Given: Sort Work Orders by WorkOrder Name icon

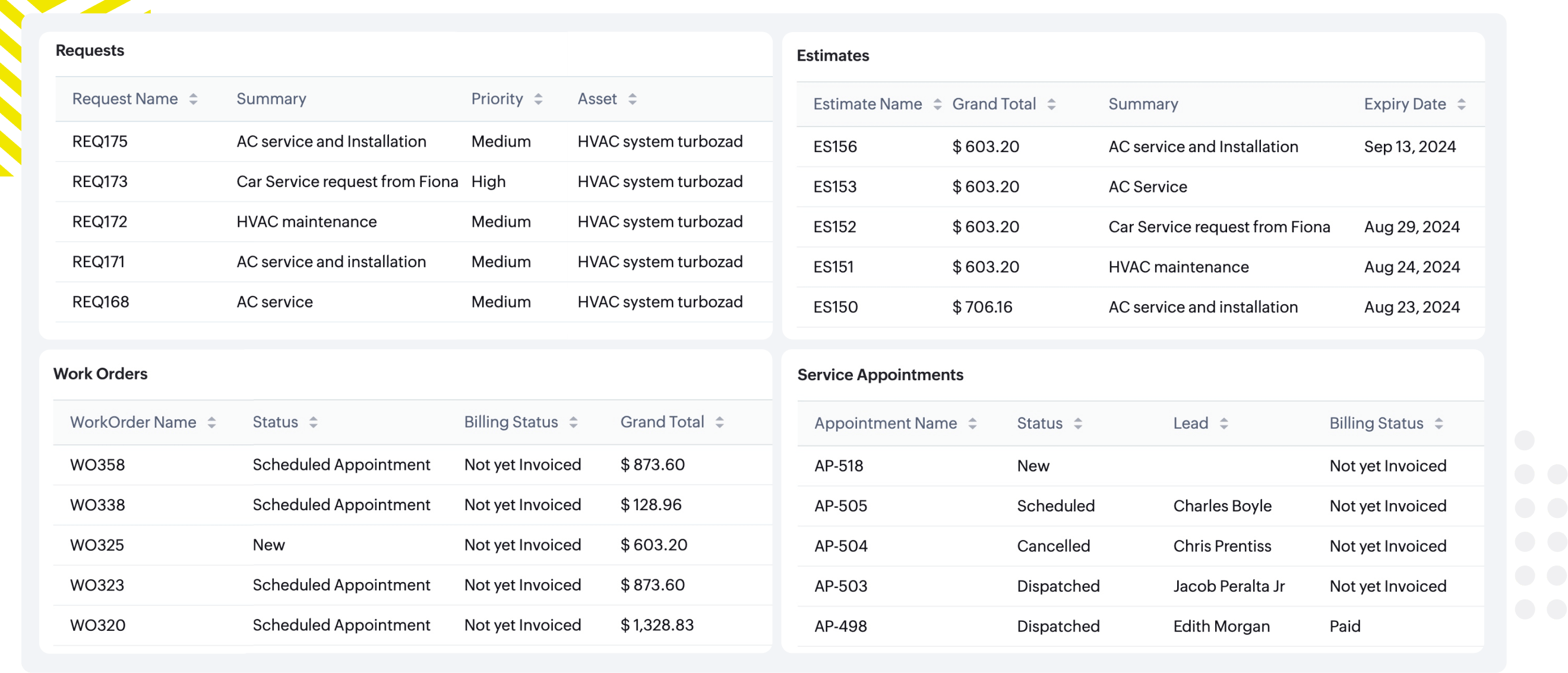Looking at the screenshot, I should 211,422.
